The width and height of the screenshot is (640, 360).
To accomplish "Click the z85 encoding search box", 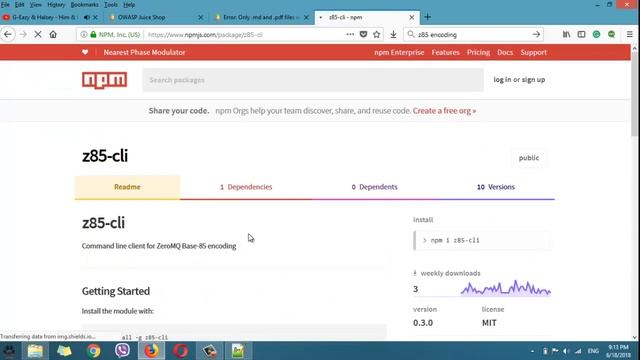I will click(472, 35).
